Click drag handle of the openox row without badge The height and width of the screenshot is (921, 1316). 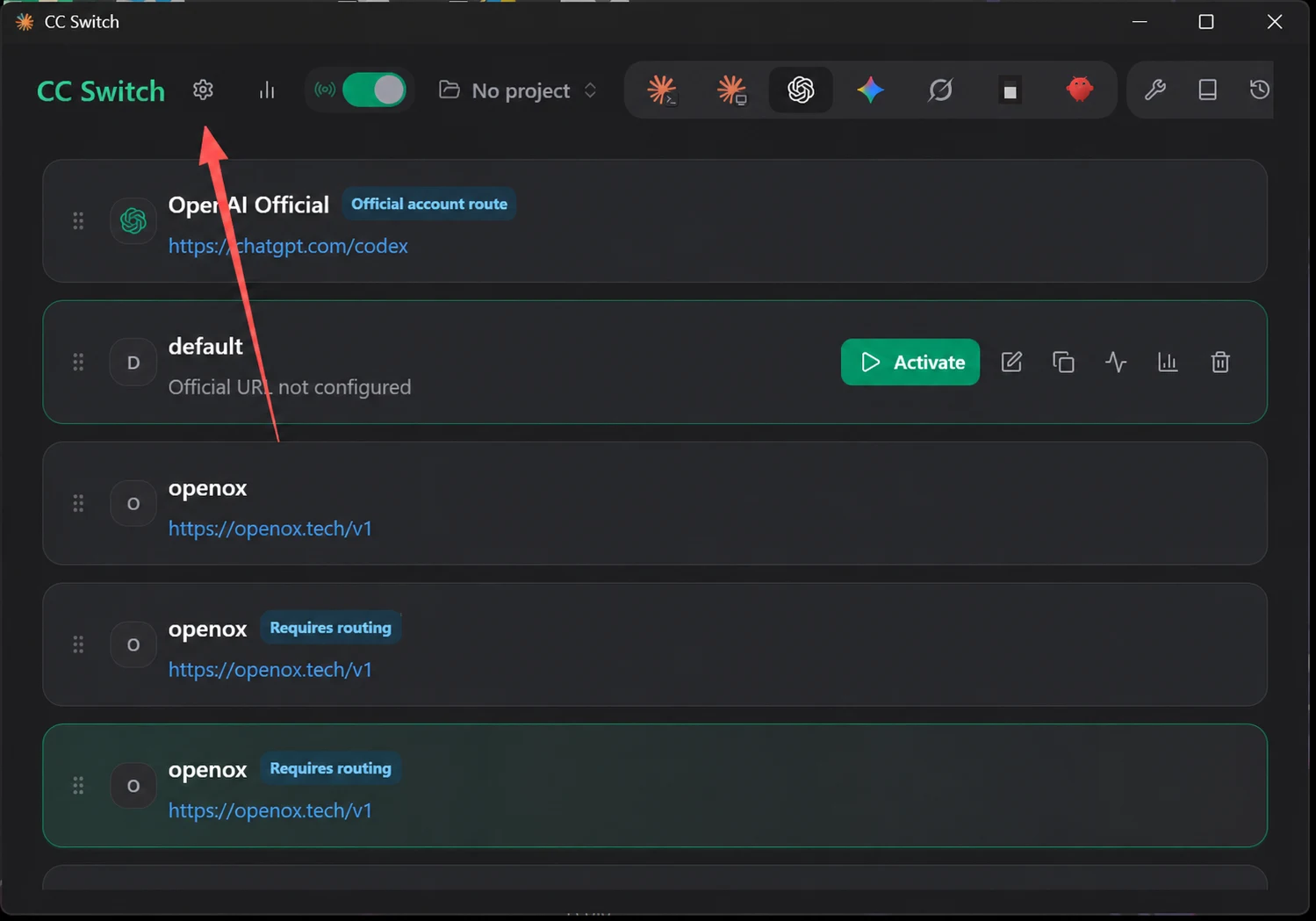[x=78, y=503]
